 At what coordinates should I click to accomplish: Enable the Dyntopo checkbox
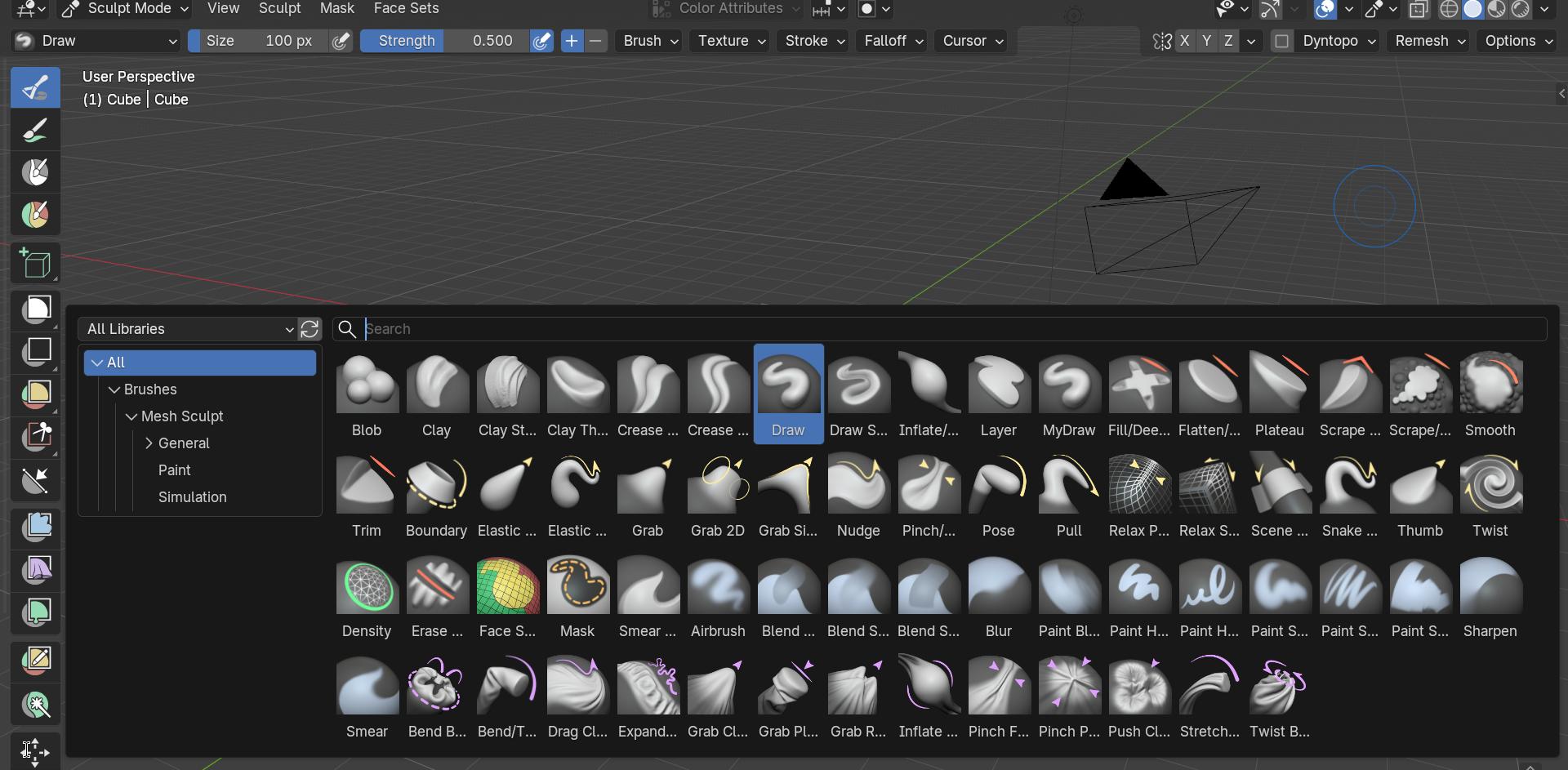pyautogui.click(x=1281, y=41)
